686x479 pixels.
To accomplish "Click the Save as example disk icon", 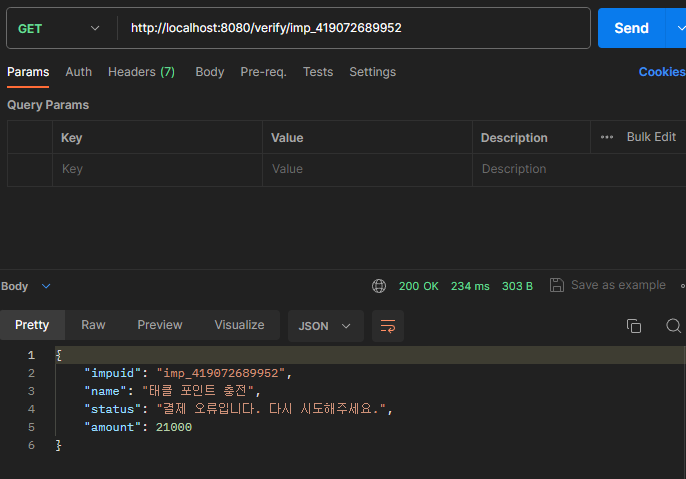I will [x=556, y=285].
